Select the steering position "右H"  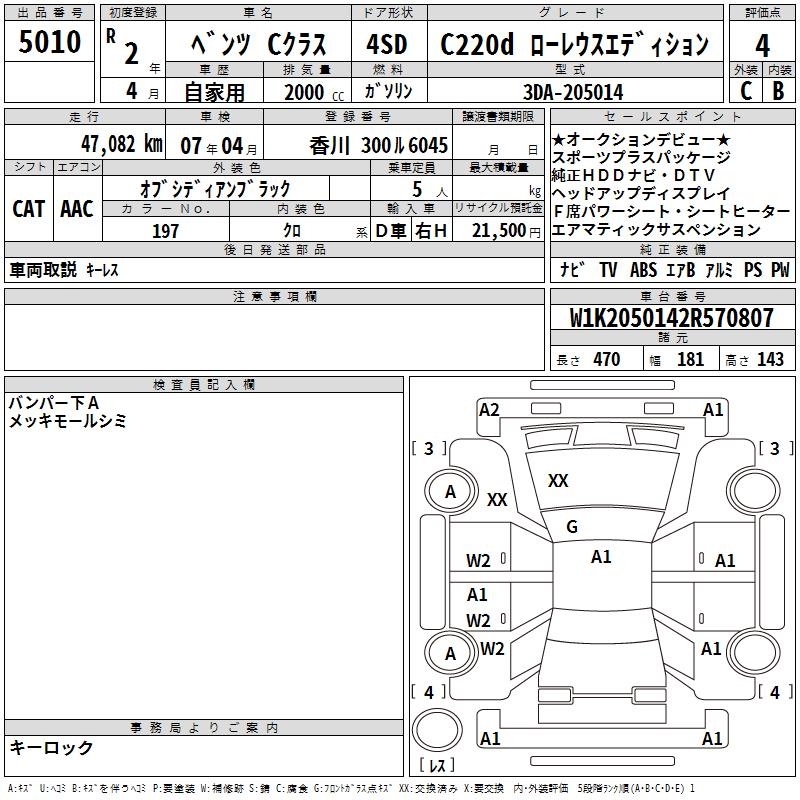click(x=431, y=231)
